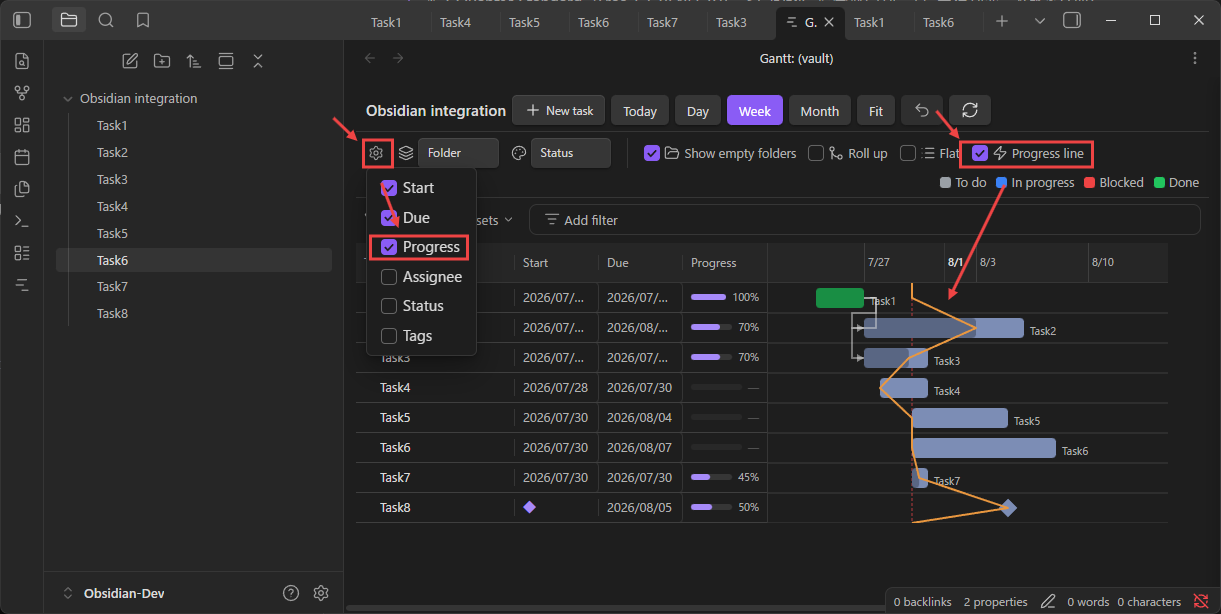Click the pencil edit icon in status bar
Viewport: 1221px width, 614px height.
point(1048,601)
